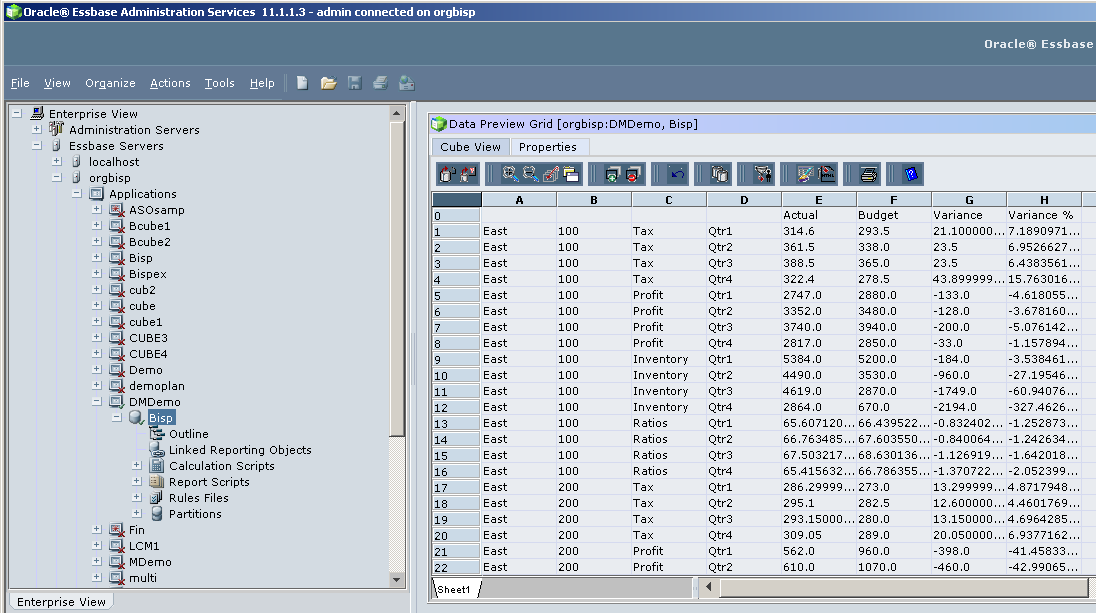
Task: Open the View menu
Action: coord(57,83)
